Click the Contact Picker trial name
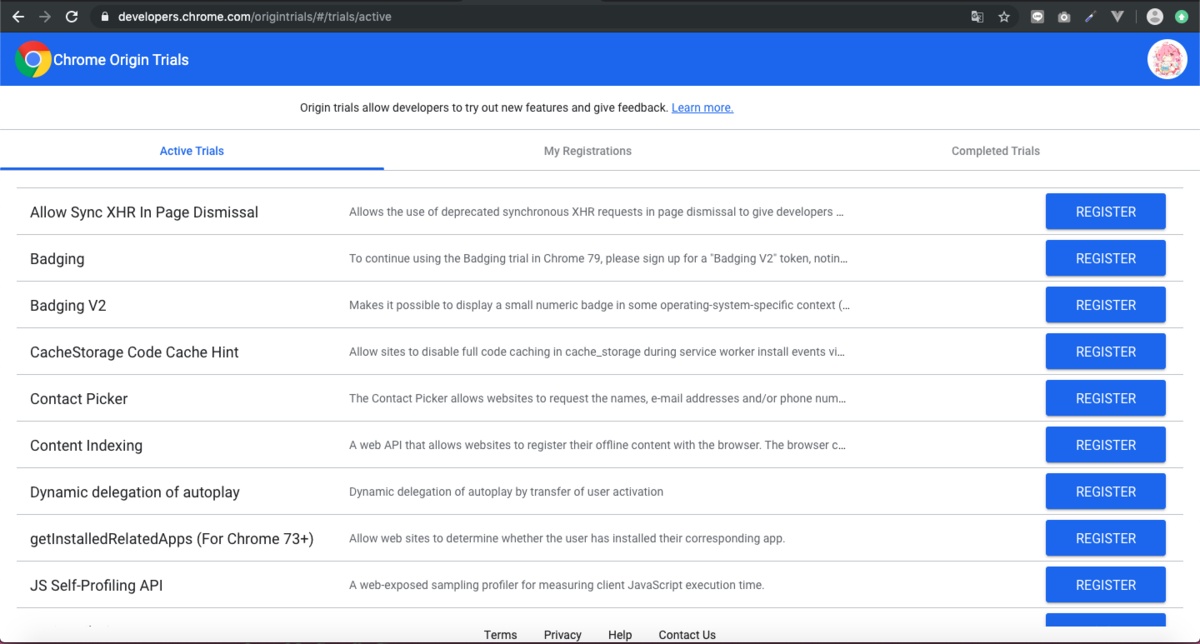Viewport: 1200px width, 644px height. (x=79, y=399)
